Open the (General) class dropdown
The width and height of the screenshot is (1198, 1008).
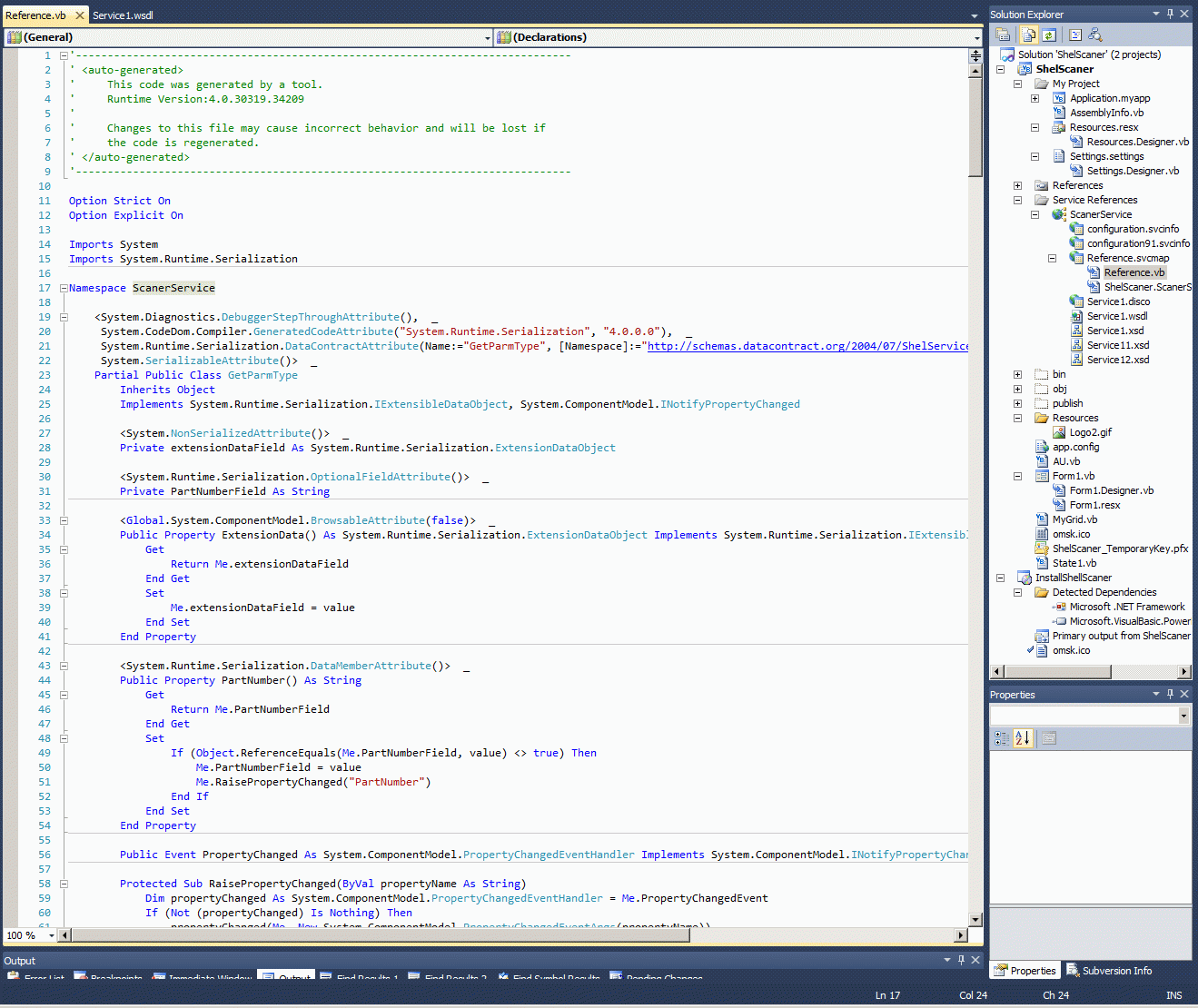tap(487, 37)
